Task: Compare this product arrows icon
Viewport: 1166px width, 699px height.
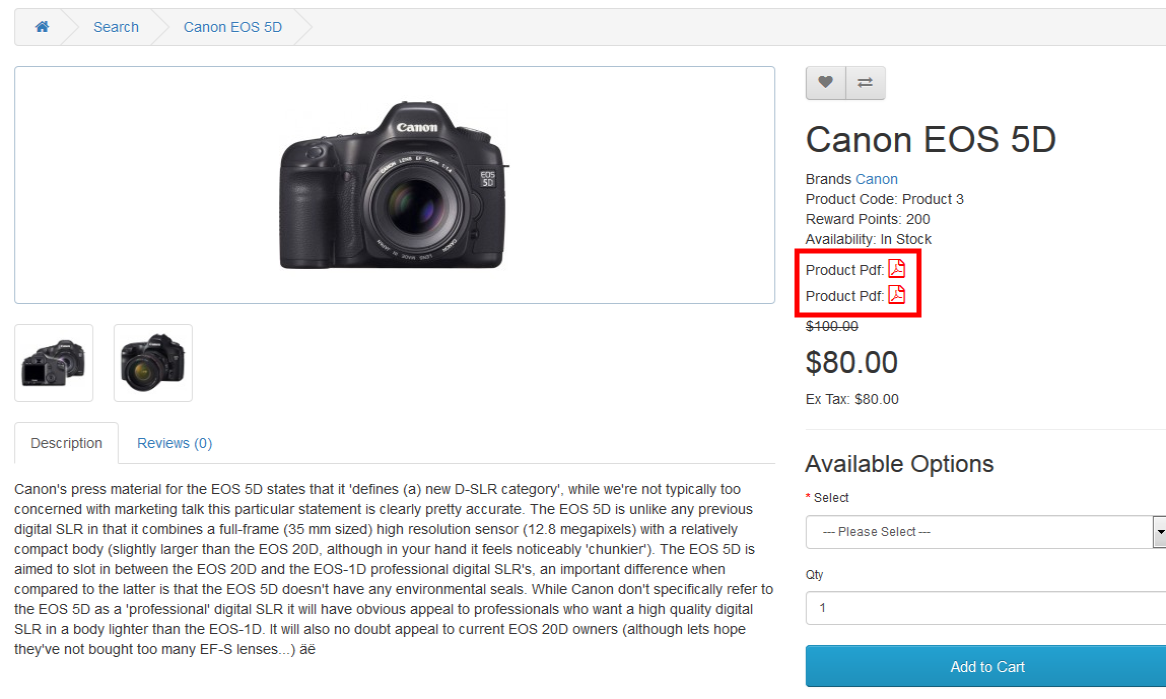Action: [x=866, y=83]
